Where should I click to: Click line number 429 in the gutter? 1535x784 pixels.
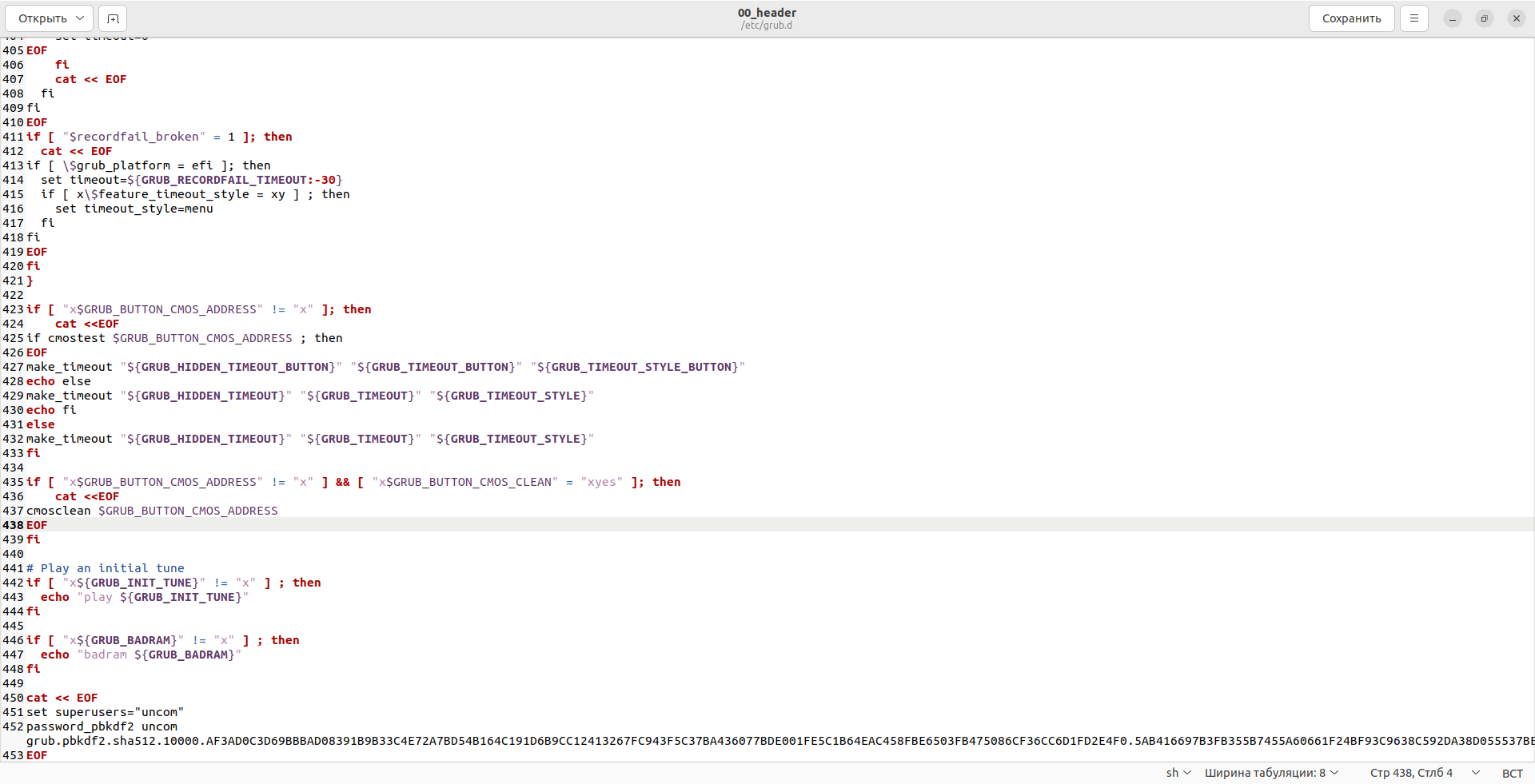coord(13,396)
